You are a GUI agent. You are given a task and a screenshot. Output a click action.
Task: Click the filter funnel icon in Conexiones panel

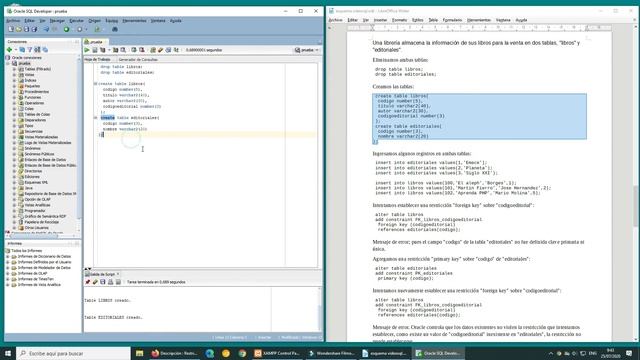click(30, 49)
